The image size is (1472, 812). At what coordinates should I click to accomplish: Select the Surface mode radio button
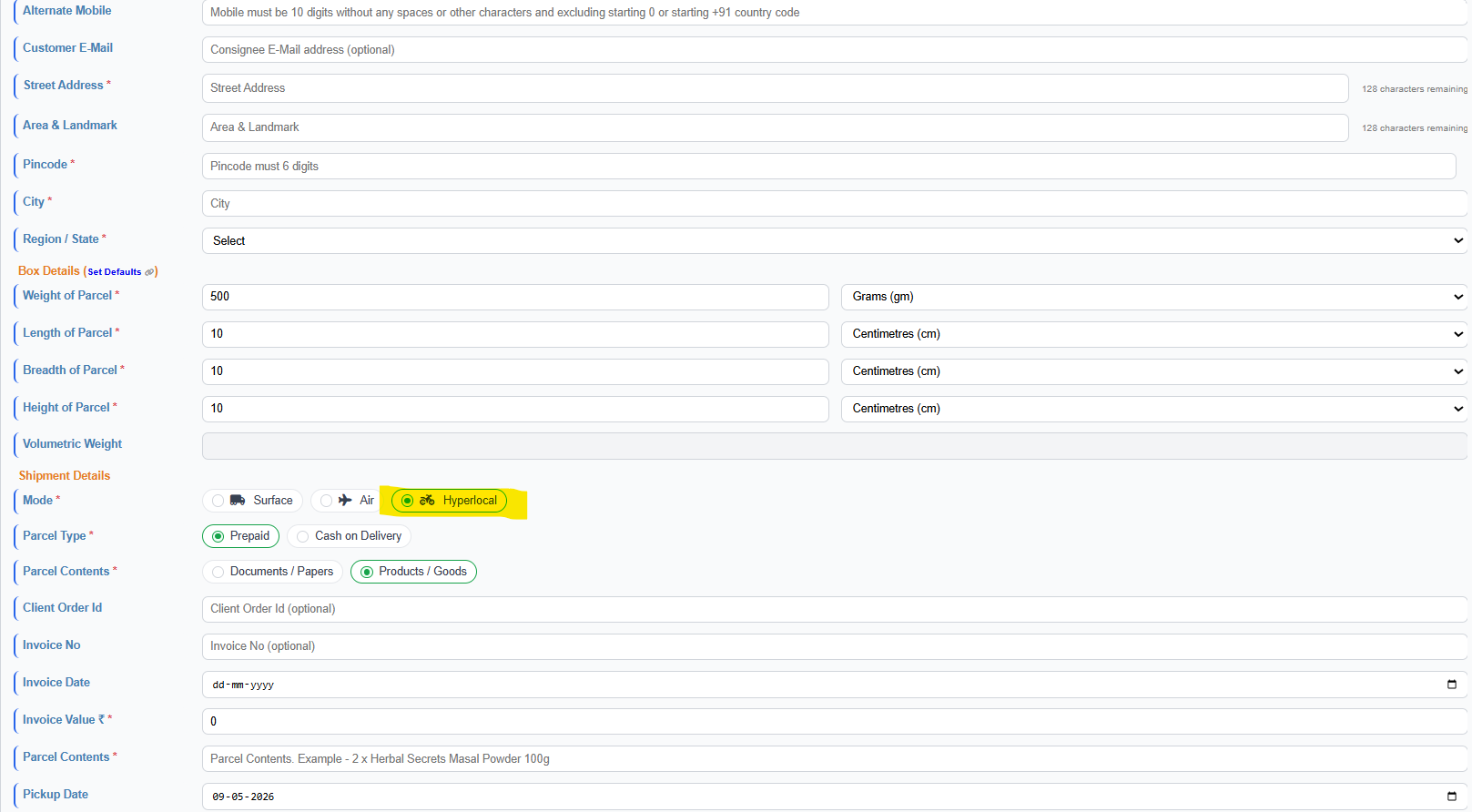pyautogui.click(x=218, y=501)
